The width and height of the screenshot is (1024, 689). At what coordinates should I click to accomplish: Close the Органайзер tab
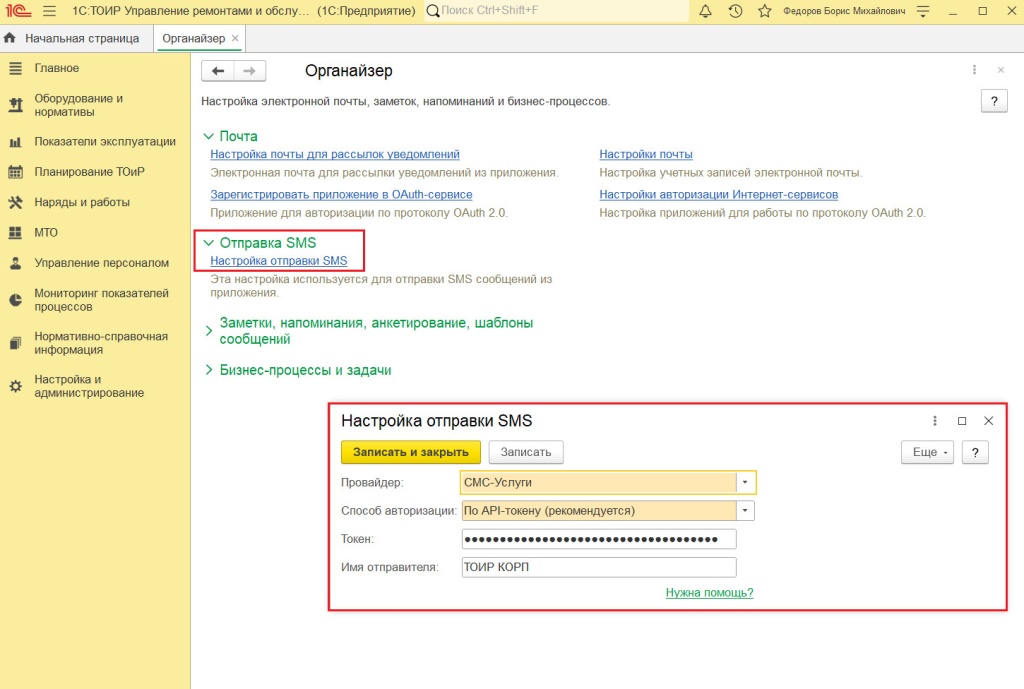point(235,38)
